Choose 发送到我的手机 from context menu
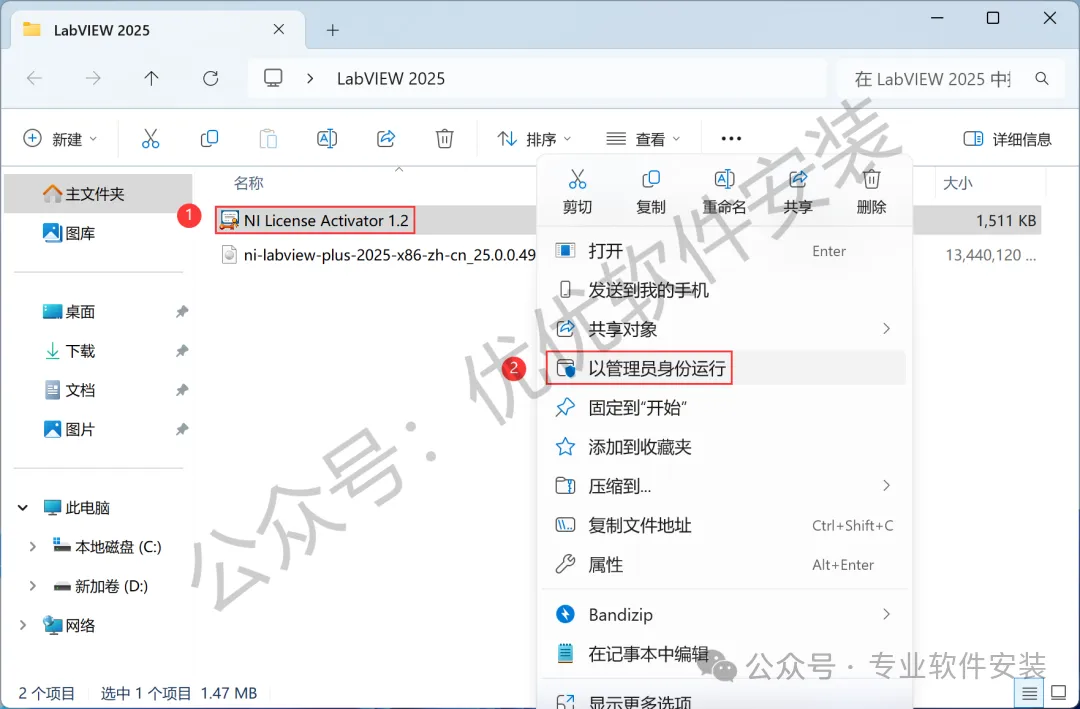 tap(725, 290)
